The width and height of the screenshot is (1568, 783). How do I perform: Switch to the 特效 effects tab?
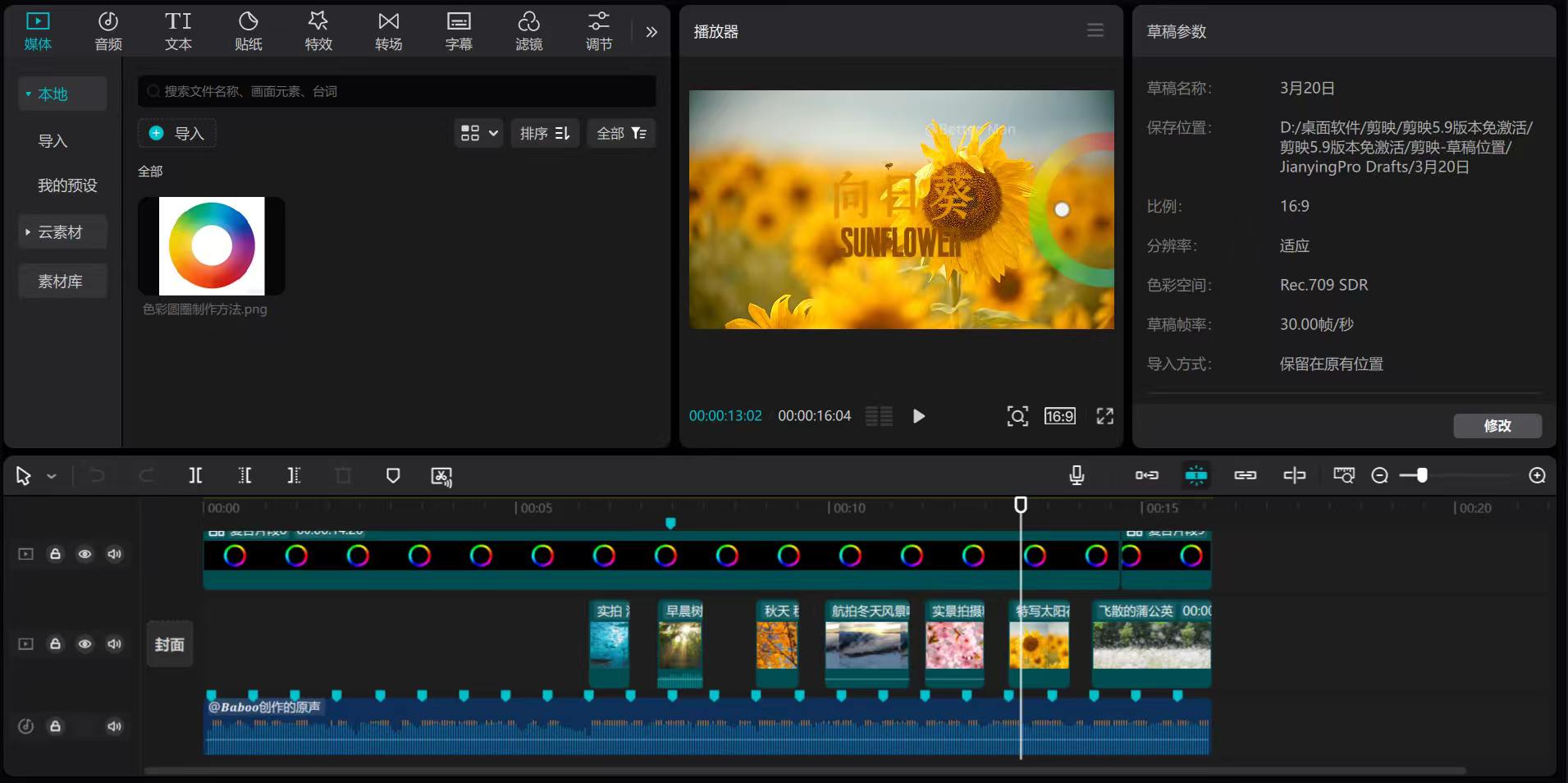[318, 31]
